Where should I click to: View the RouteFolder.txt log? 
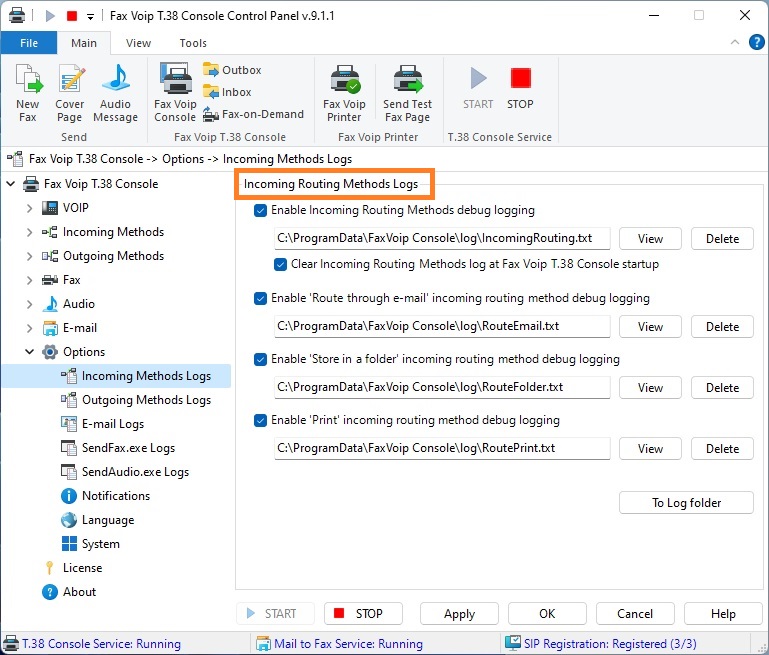click(650, 388)
